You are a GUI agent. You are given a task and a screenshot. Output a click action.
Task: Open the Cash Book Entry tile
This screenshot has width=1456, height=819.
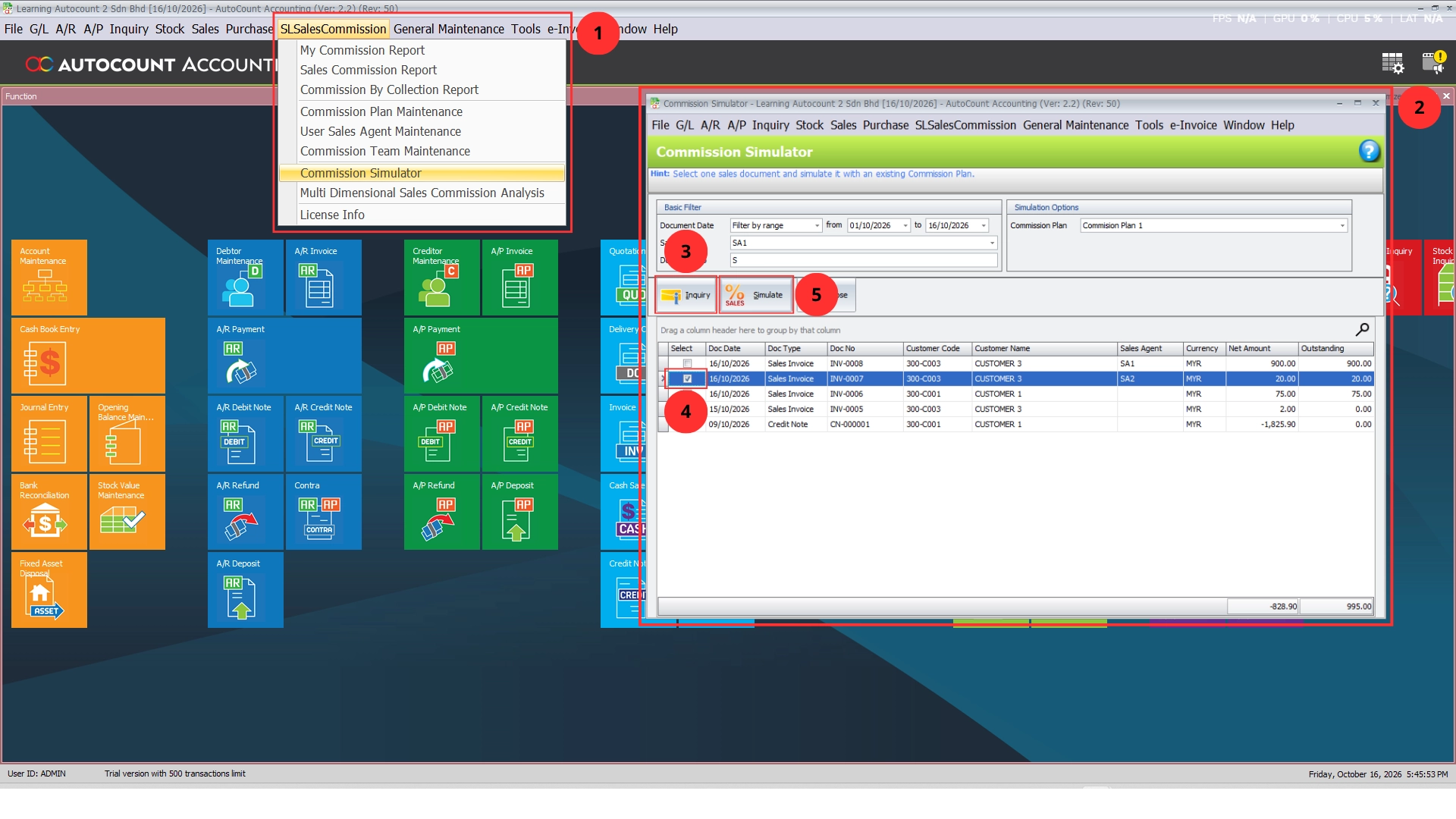pos(88,356)
